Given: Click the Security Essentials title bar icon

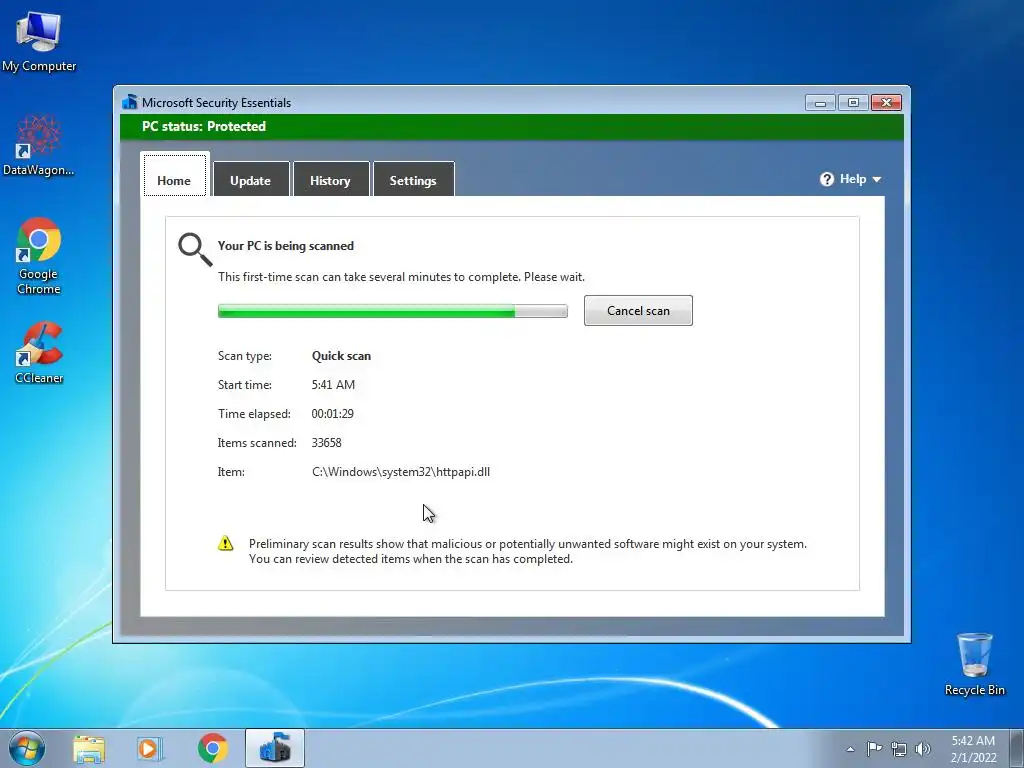Looking at the screenshot, I should 129,102.
